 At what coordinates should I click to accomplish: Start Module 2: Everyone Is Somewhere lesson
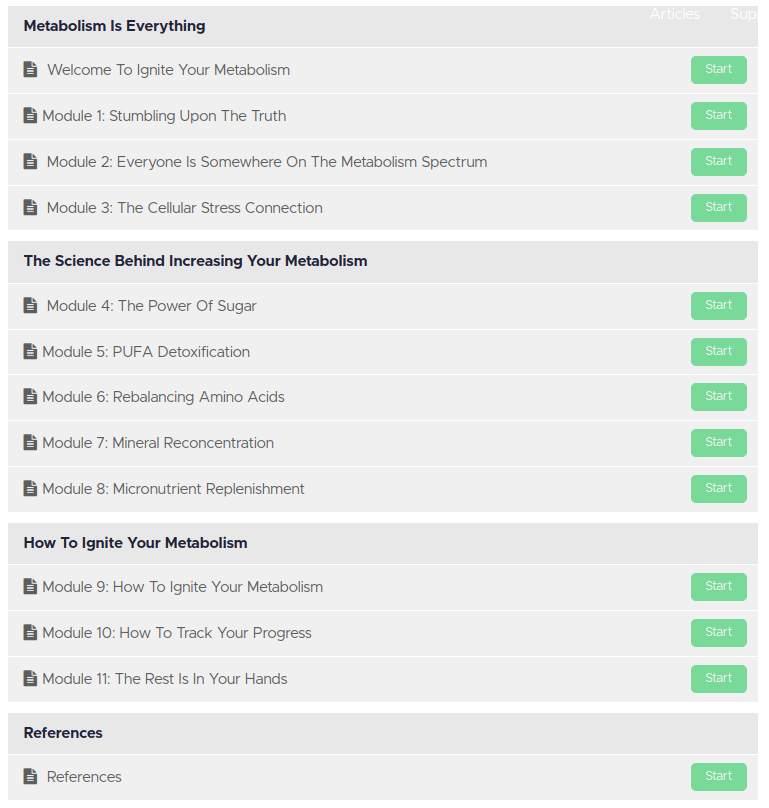coord(718,161)
